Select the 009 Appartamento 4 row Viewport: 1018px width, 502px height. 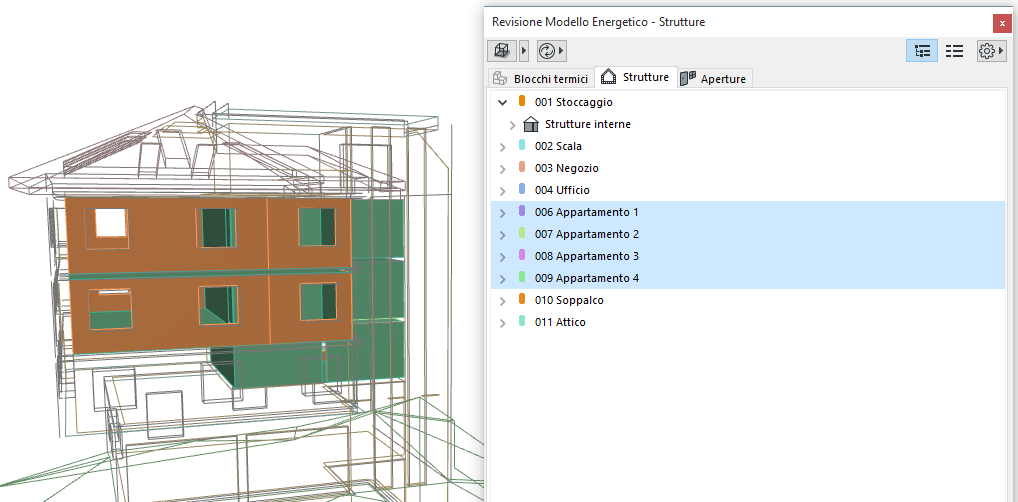[x=748, y=278]
